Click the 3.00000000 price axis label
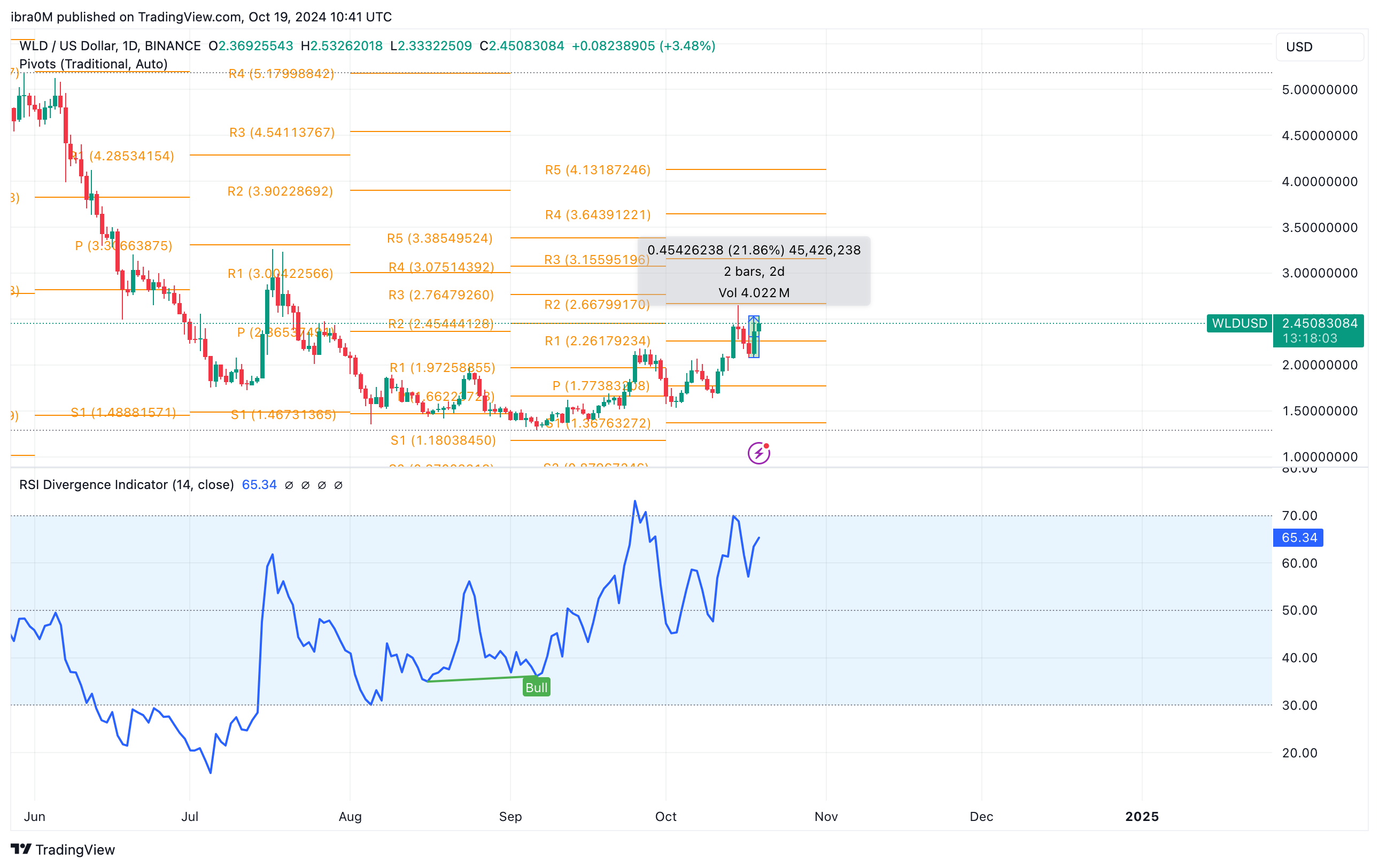Viewport: 1379px width, 868px height. [x=1320, y=273]
